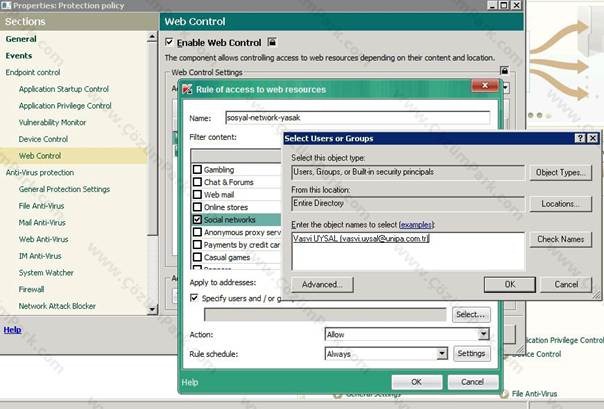
Task: Click Select button for users and groups
Action: tap(471, 314)
